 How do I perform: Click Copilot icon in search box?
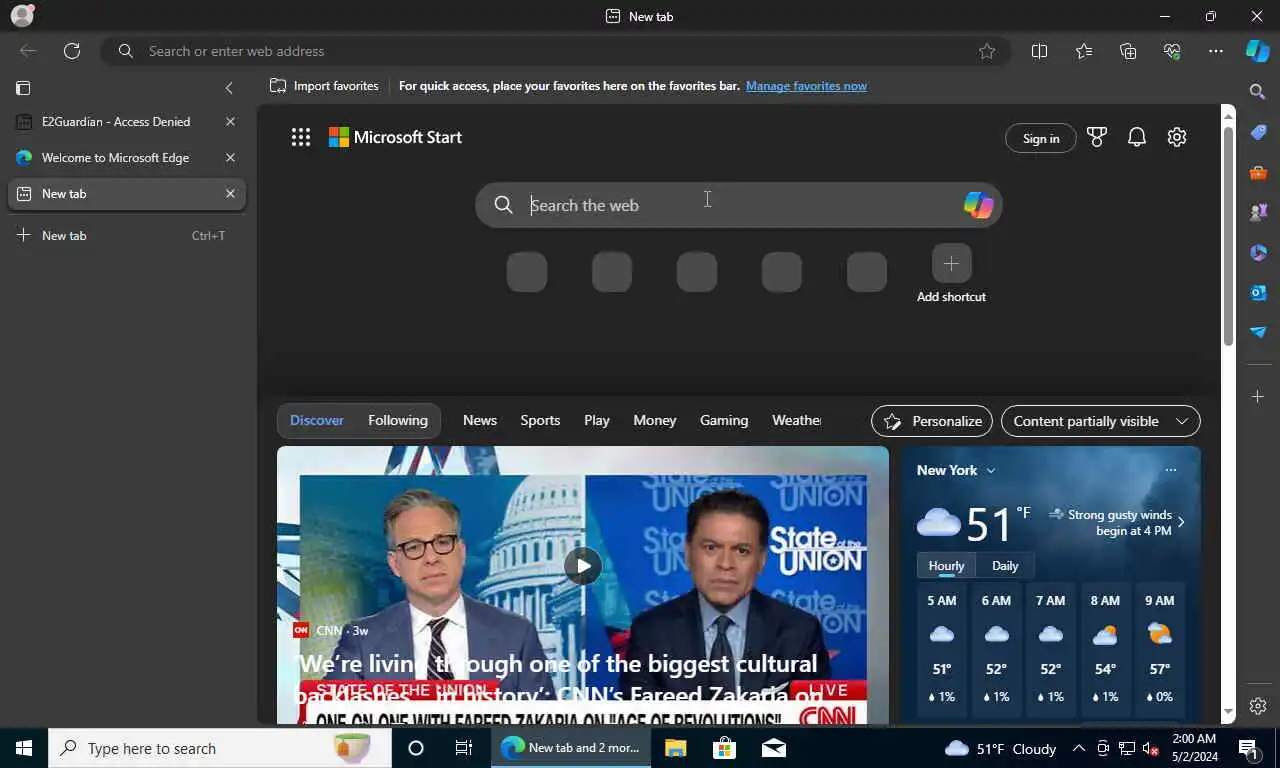click(x=978, y=205)
